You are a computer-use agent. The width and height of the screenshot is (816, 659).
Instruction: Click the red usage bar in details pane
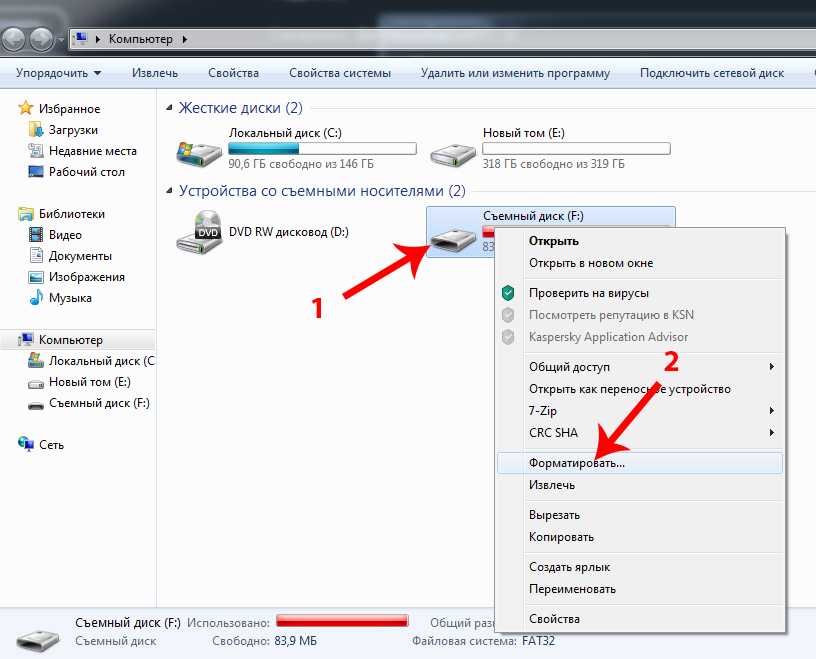tap(342, 621)
